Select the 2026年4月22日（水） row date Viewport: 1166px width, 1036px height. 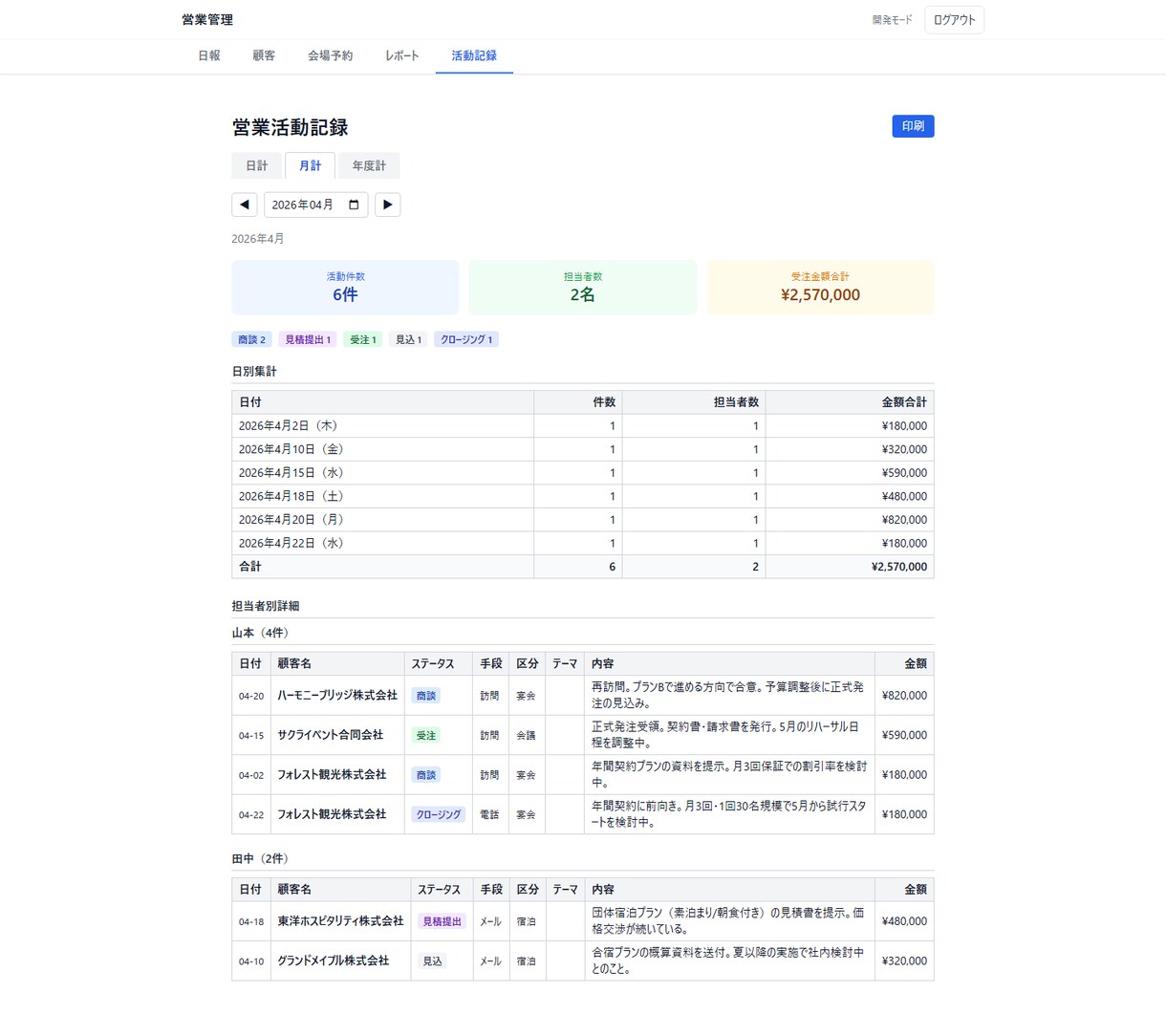click(291, 543)
